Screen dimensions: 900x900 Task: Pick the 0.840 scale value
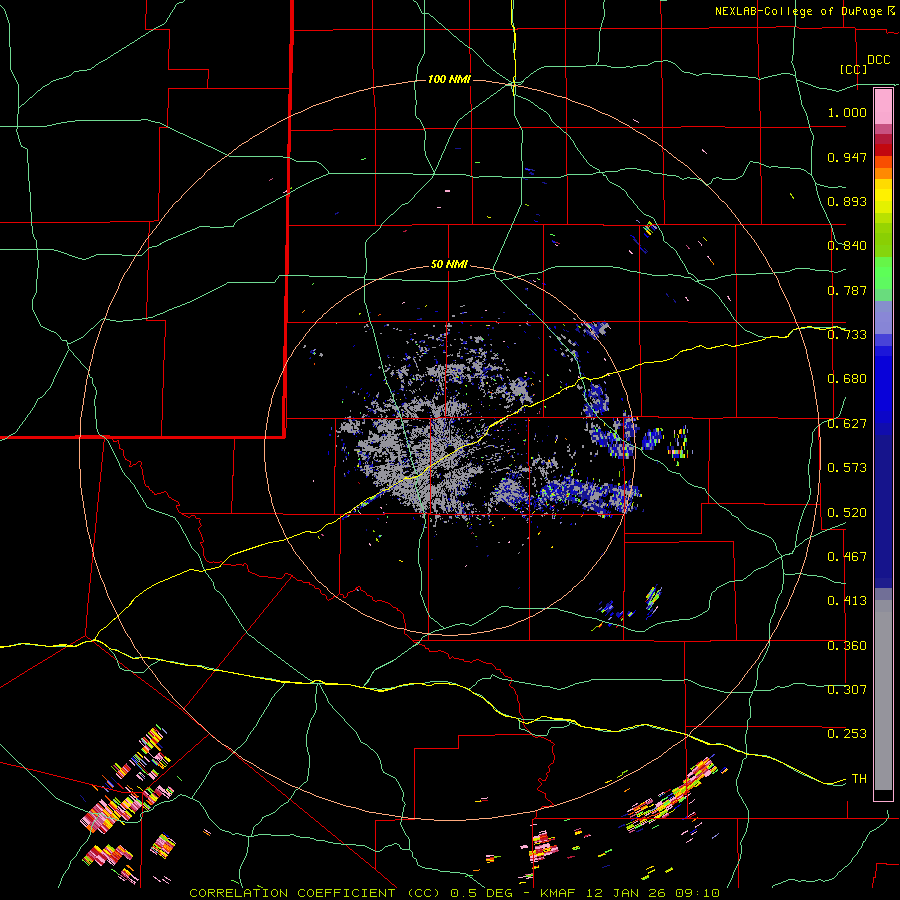coord(847,246)
